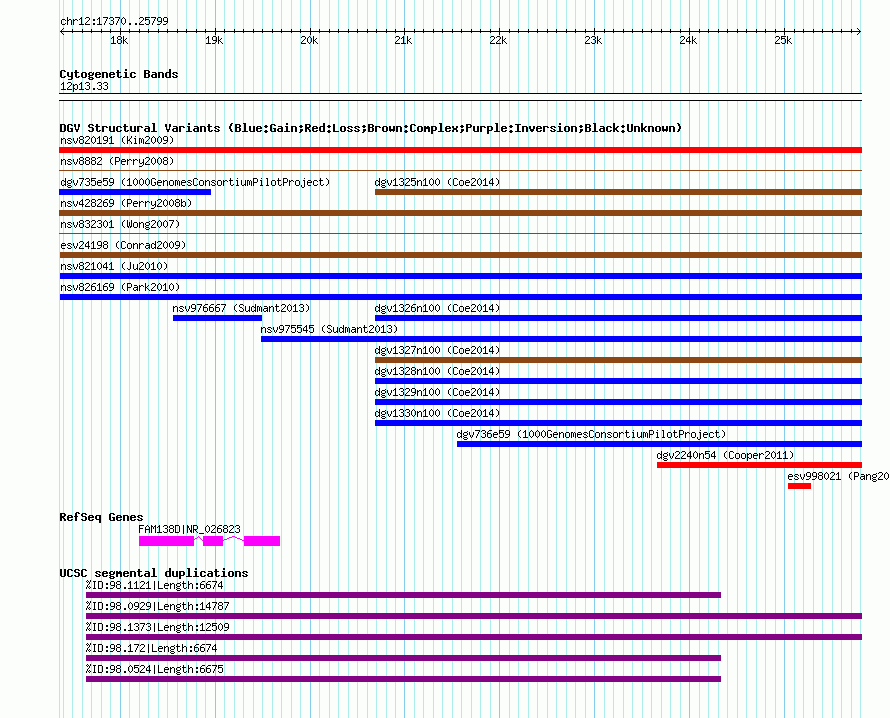Screen dimensions: 890x718
Task: Select %ID:98.1373|Length:12509 label
Action: coord(157,627)
